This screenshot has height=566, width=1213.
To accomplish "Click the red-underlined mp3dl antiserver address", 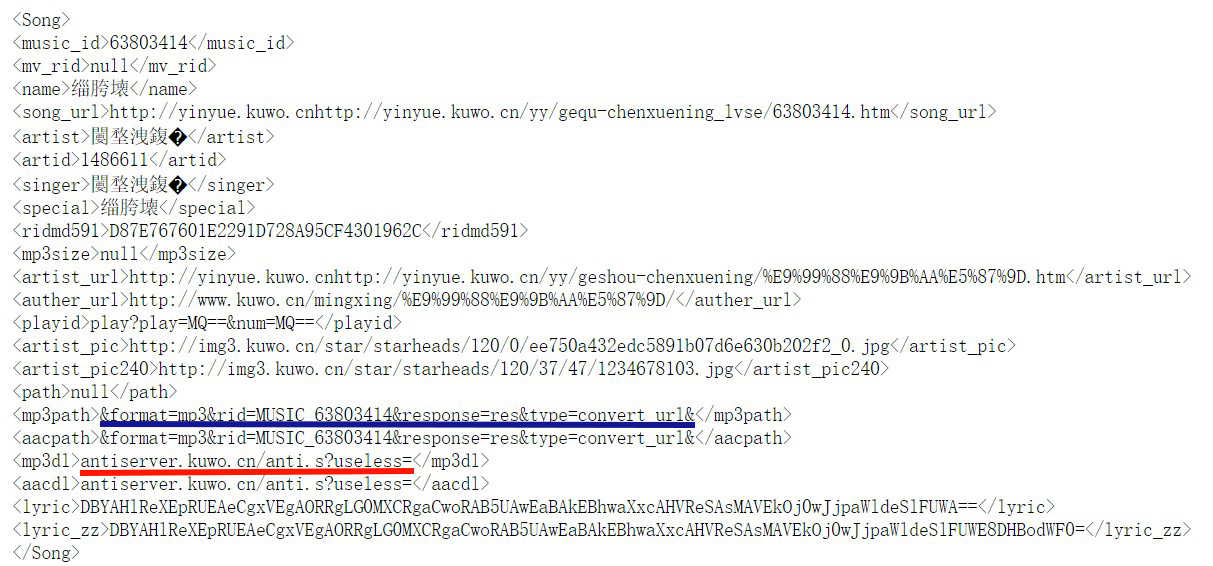I will tap(247, 461).
